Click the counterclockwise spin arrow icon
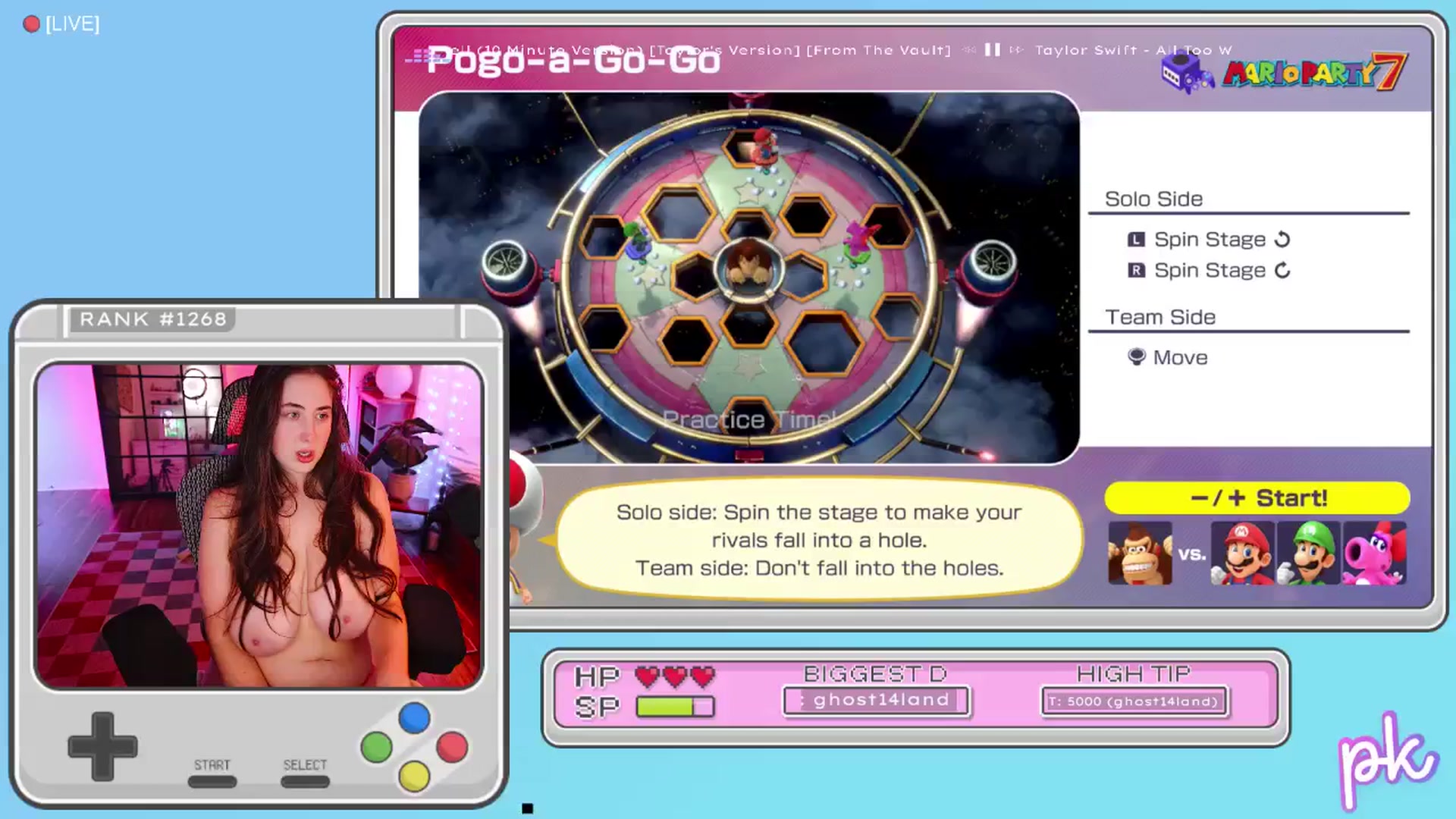The height and width of the screenshot is (819, 1456). pyautogui.click(x=1282, y=240)
